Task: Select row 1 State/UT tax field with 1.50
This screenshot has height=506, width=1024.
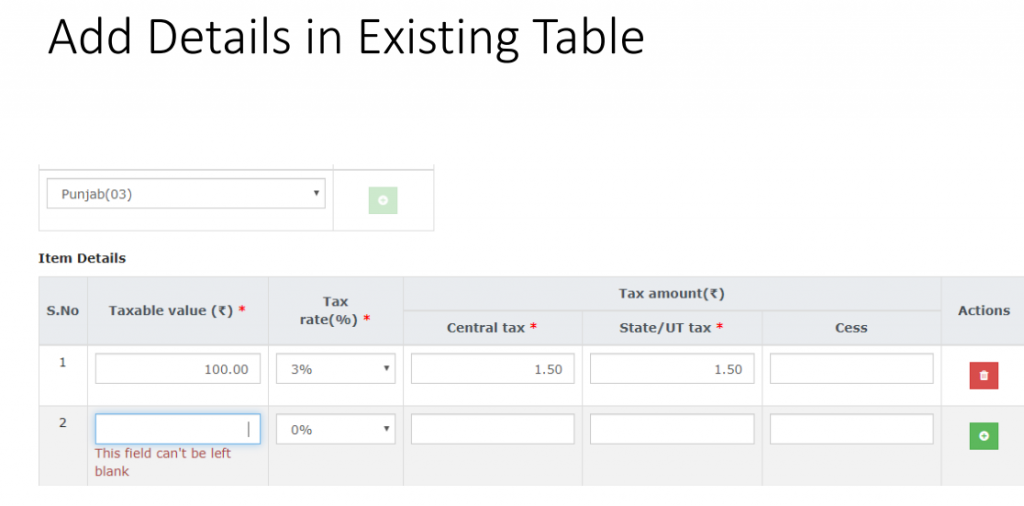Action: coord(672,369)
